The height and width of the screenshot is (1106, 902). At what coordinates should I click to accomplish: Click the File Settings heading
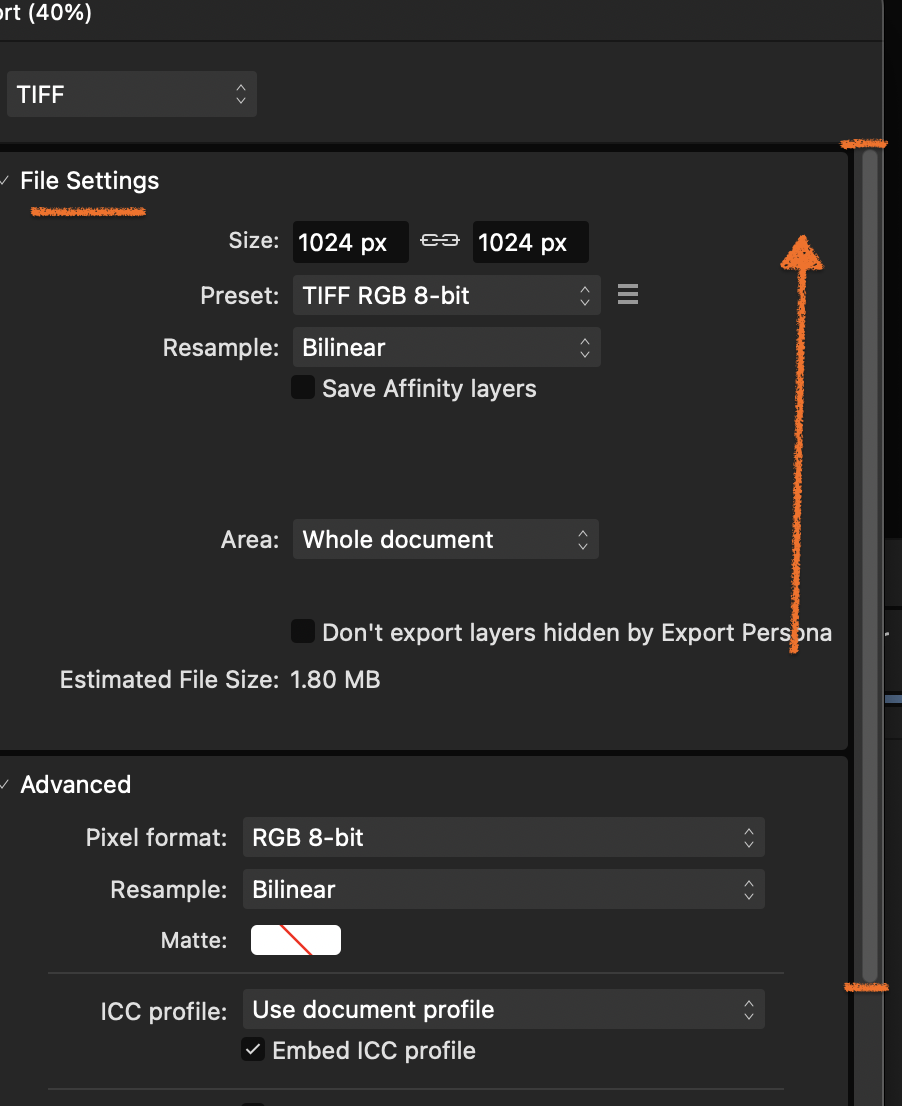click(x=90, y=181)
